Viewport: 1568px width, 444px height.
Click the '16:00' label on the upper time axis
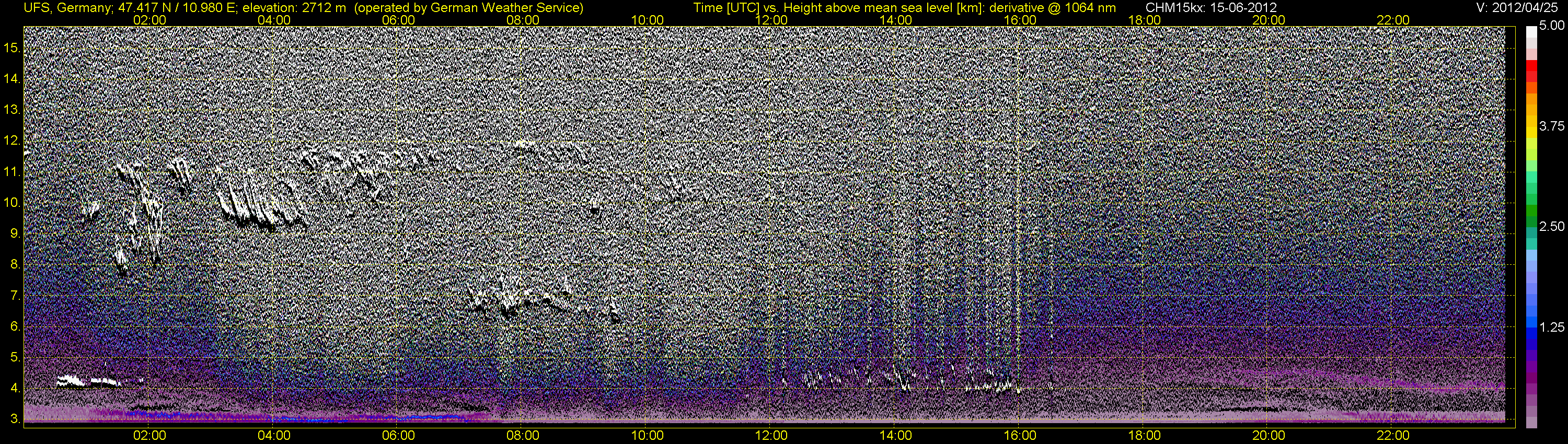(1020, 20)
